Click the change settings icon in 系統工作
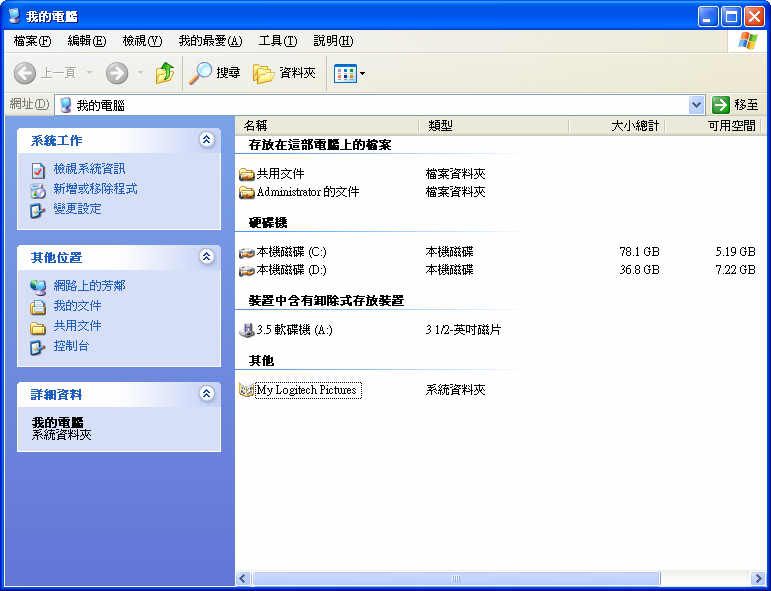771x591 pixels. click(38, 210)
